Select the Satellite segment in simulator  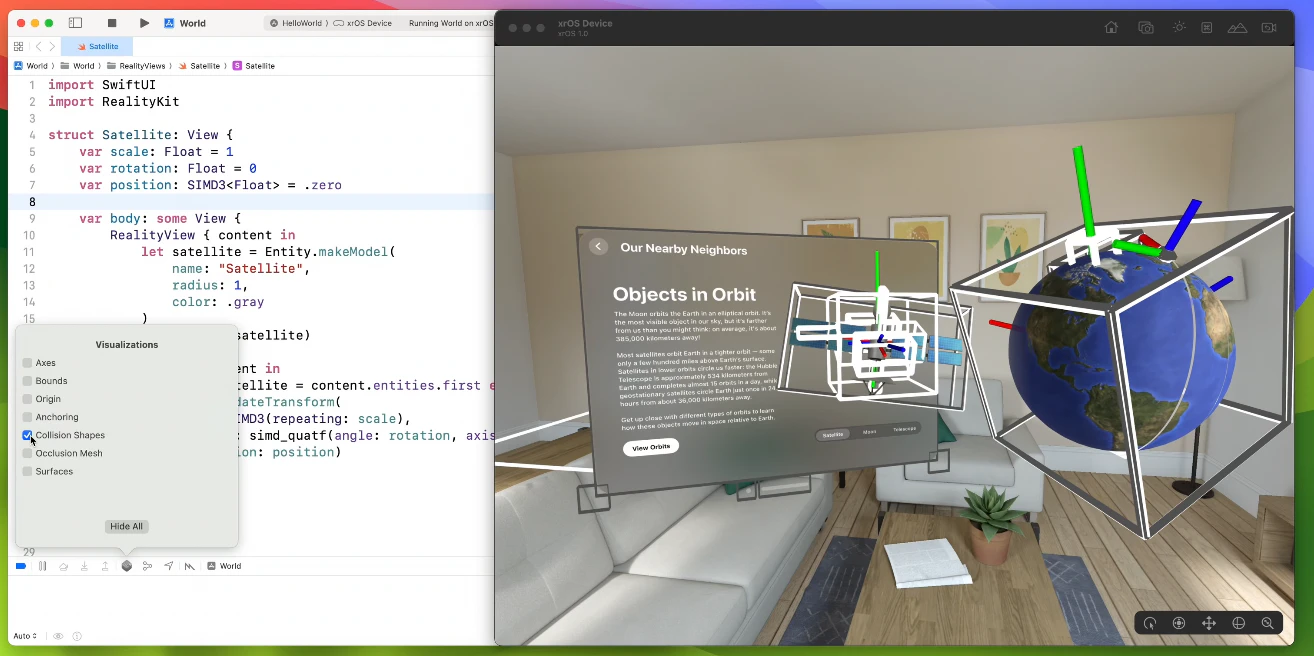click(x=833, y=434)
